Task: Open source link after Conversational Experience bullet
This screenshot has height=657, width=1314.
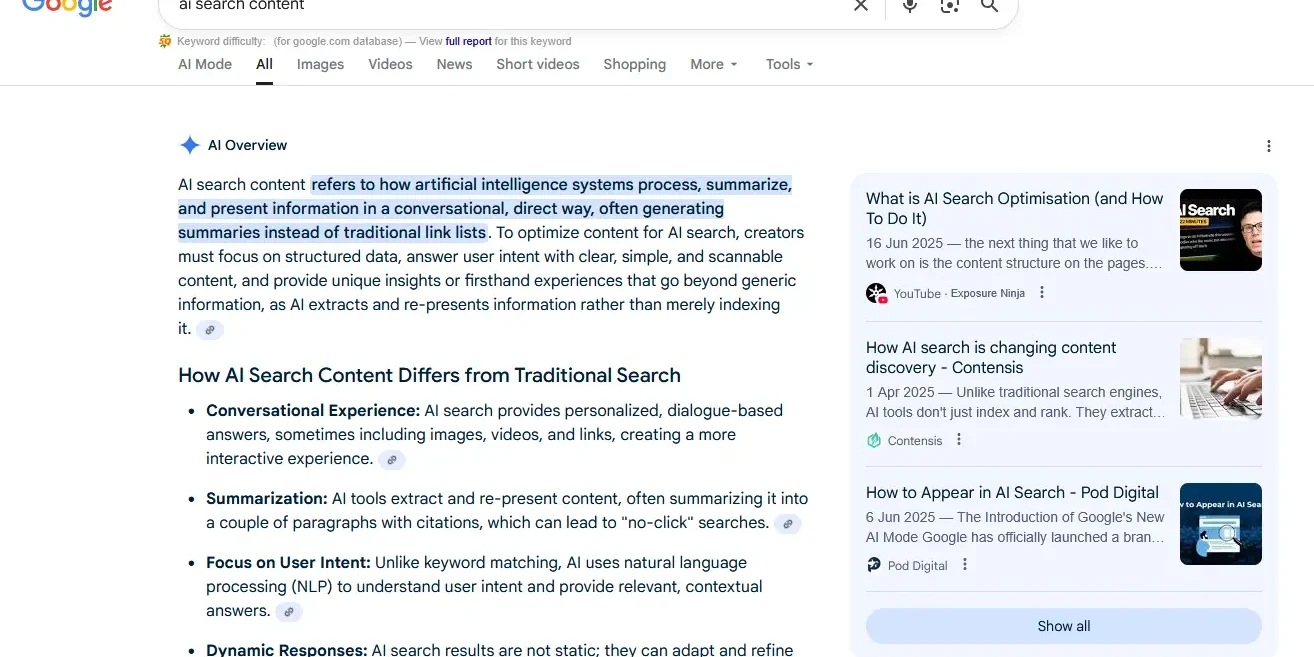Action: tap(392, 460)
